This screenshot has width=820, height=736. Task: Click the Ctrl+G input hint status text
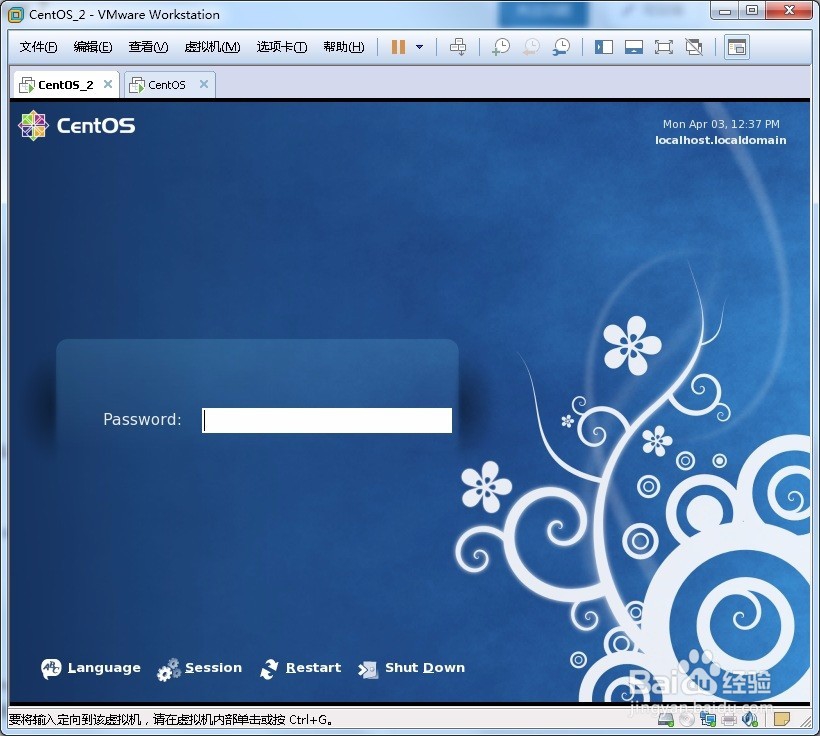(171, 720)
